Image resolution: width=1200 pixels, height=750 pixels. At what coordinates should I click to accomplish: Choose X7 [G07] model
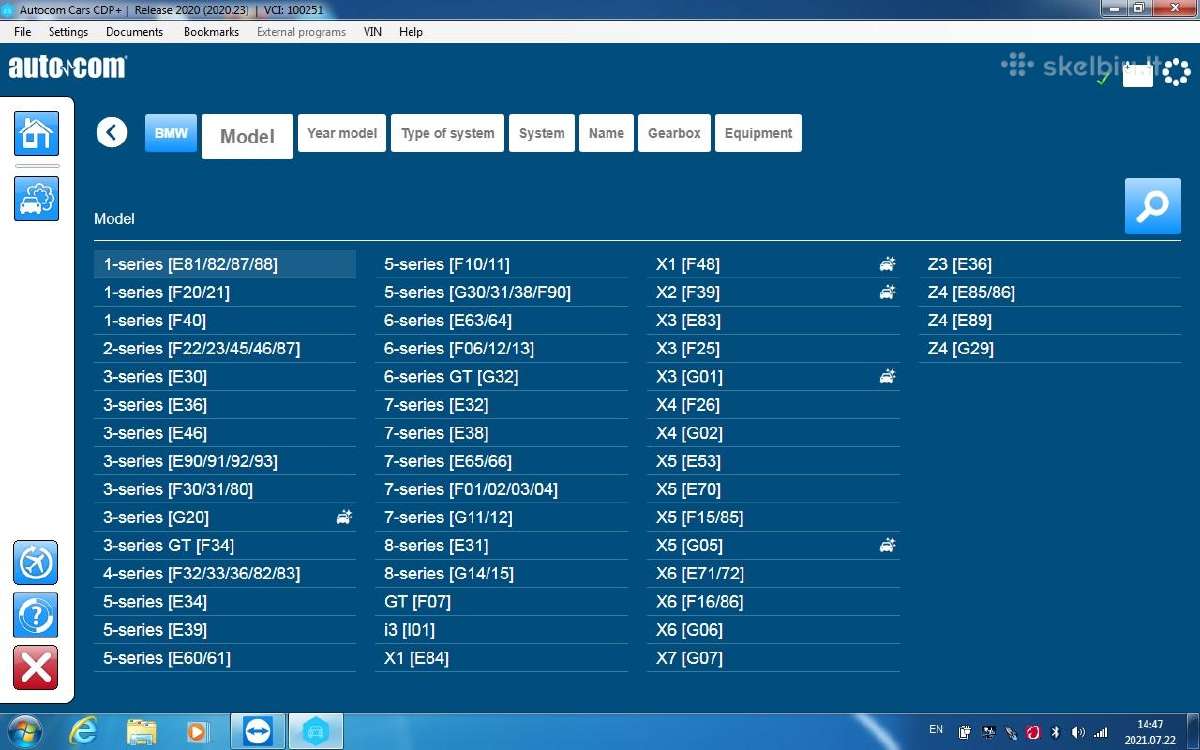pos(773,658)
